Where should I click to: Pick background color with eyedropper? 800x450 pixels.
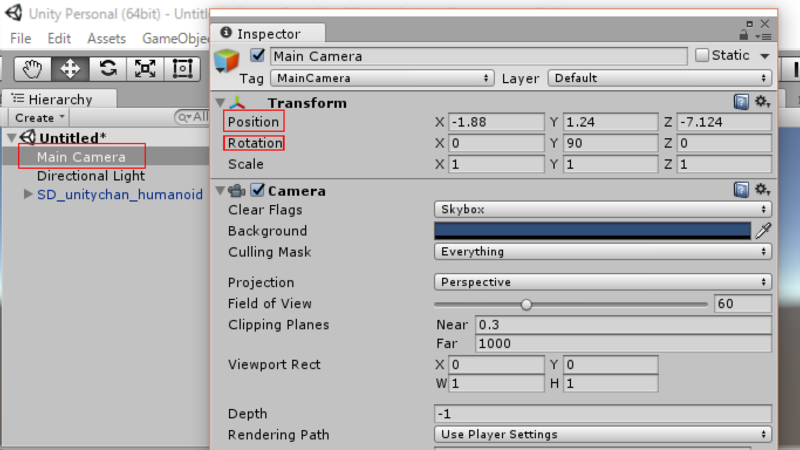click(763, 231)
